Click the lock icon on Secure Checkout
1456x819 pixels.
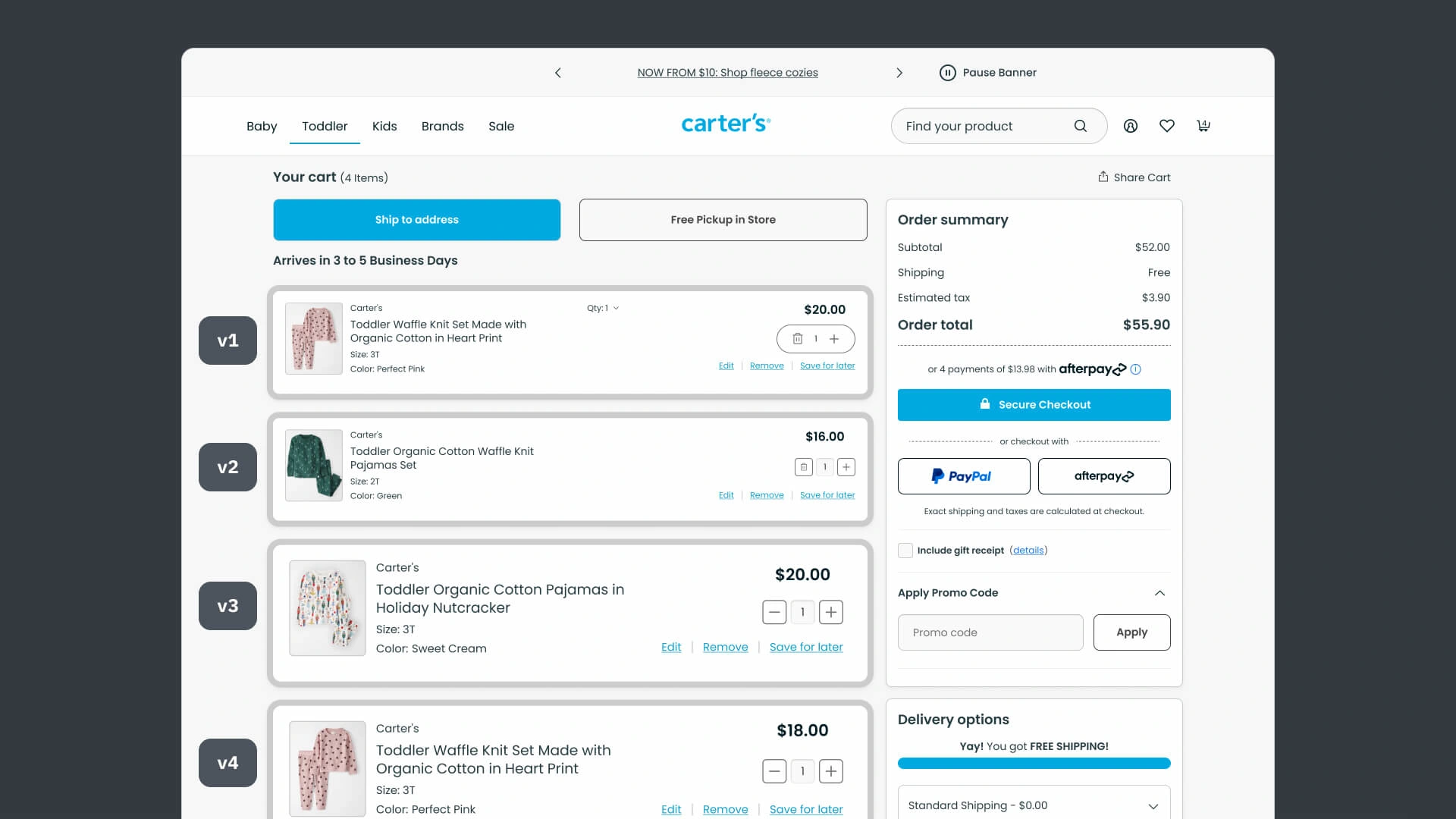pos(984,404)
